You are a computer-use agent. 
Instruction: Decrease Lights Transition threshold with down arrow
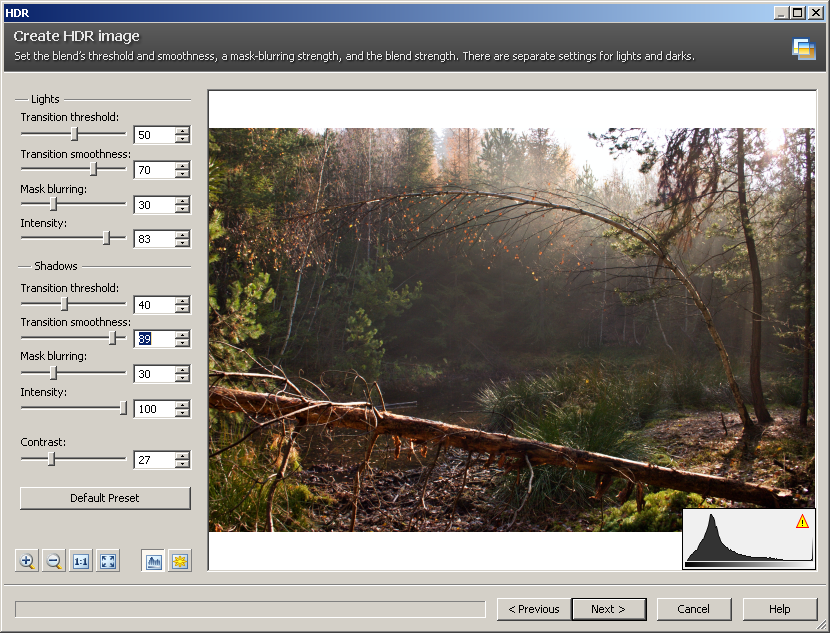tap(183, 139)
